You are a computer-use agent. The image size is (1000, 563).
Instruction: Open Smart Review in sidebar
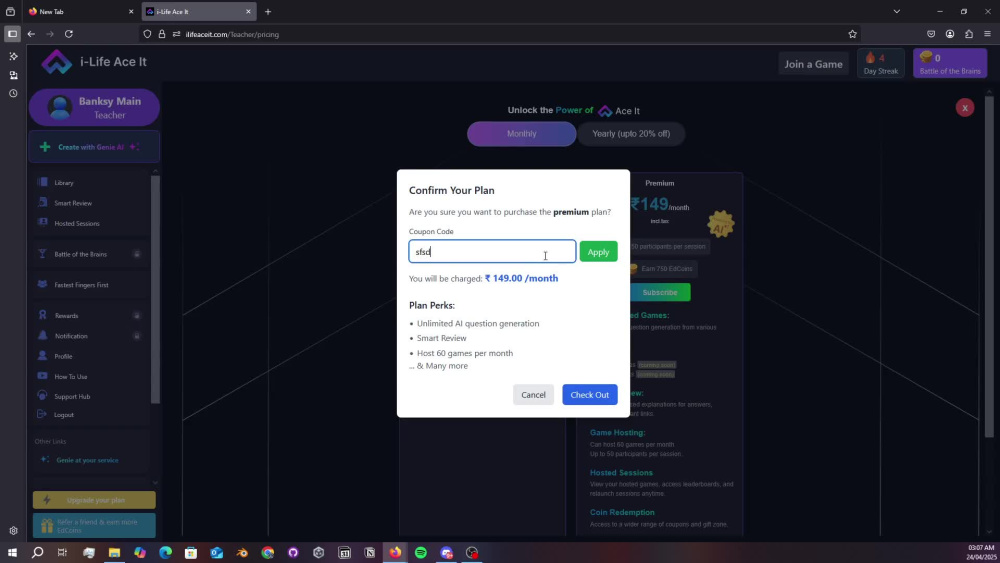[73, 203]
